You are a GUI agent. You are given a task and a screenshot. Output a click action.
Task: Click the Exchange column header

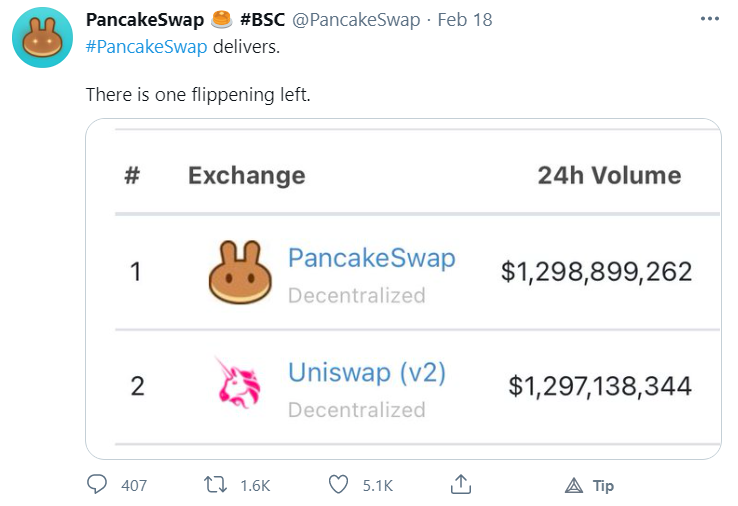click(246, 176)
